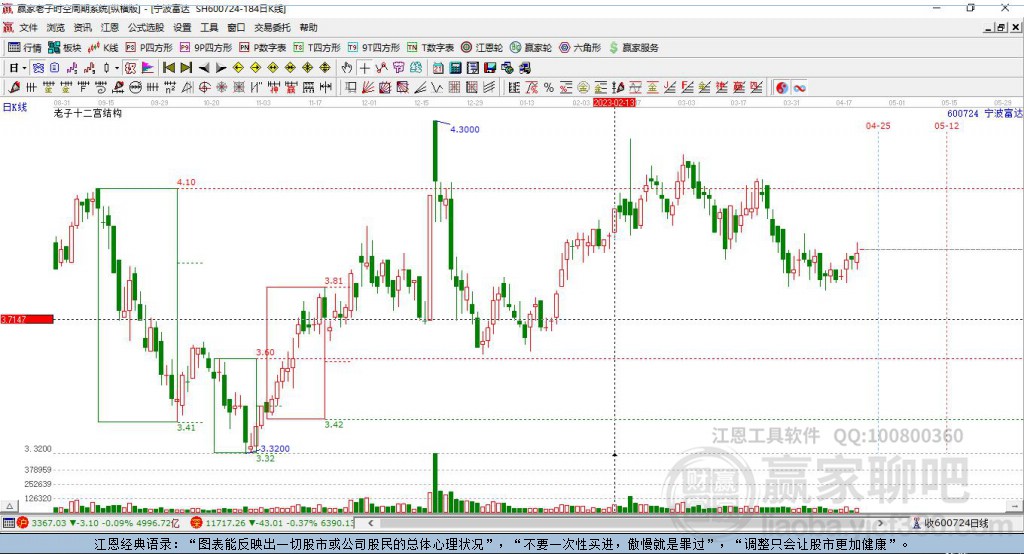Click the Shanghai index 3367.03 status entry
Viewport: 1024px width, 554px height.
(98, 523)
